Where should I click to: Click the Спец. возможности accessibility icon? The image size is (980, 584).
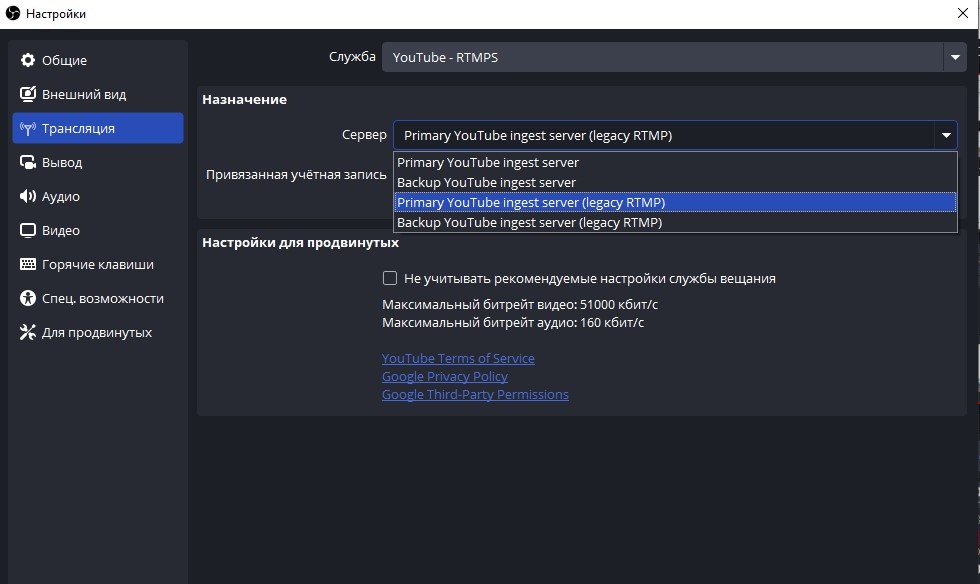(28, 299)
